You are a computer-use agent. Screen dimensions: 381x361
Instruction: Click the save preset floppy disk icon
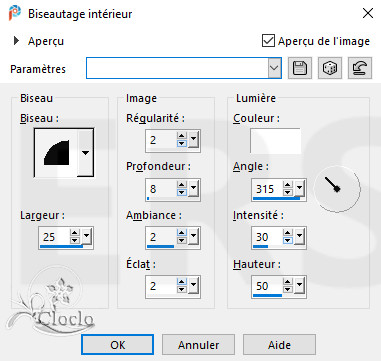tap(300, 68)
